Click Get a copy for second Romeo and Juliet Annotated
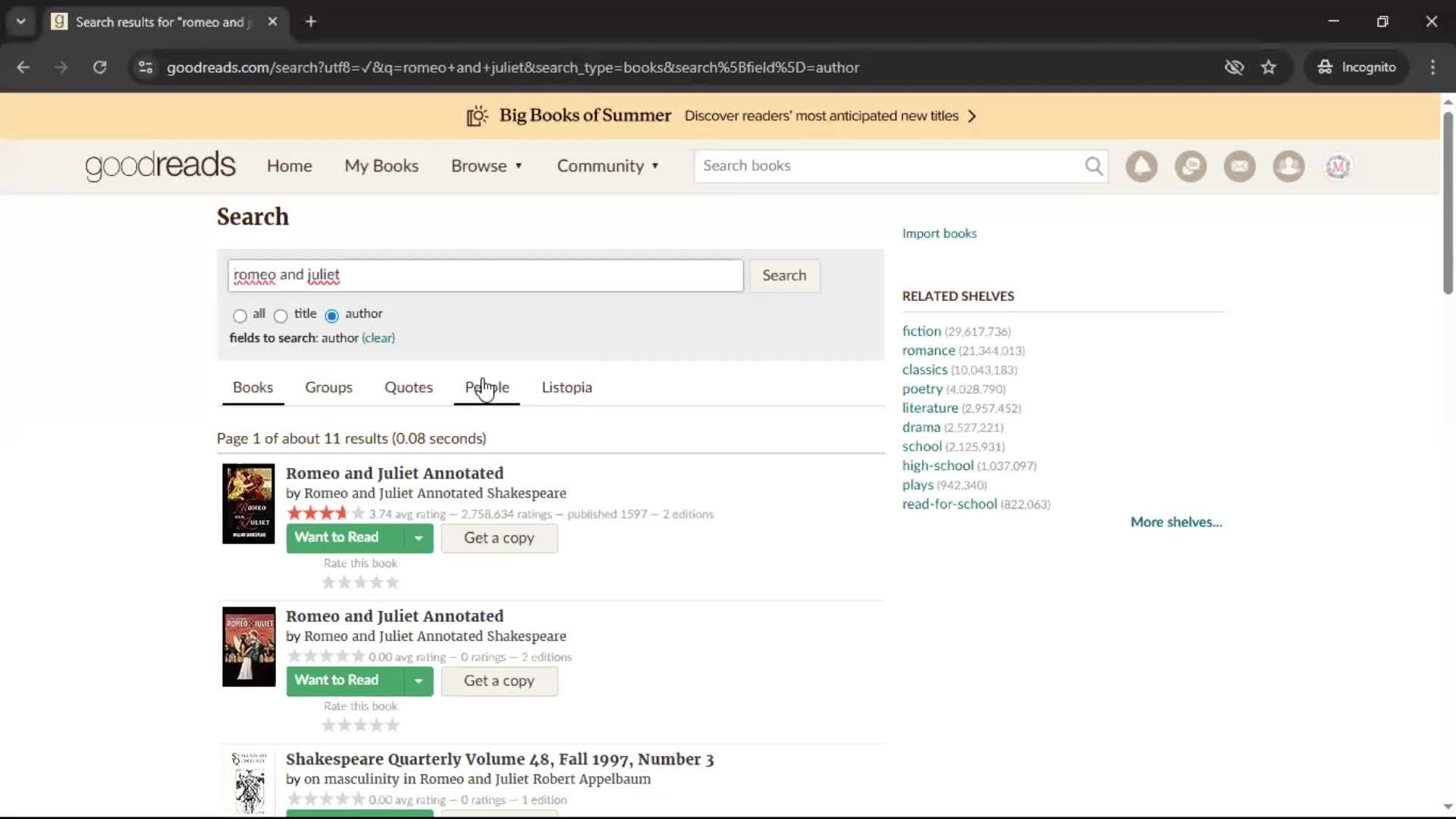The height and width of the screenshot is (819, 1456). click(x=499, y=681)
